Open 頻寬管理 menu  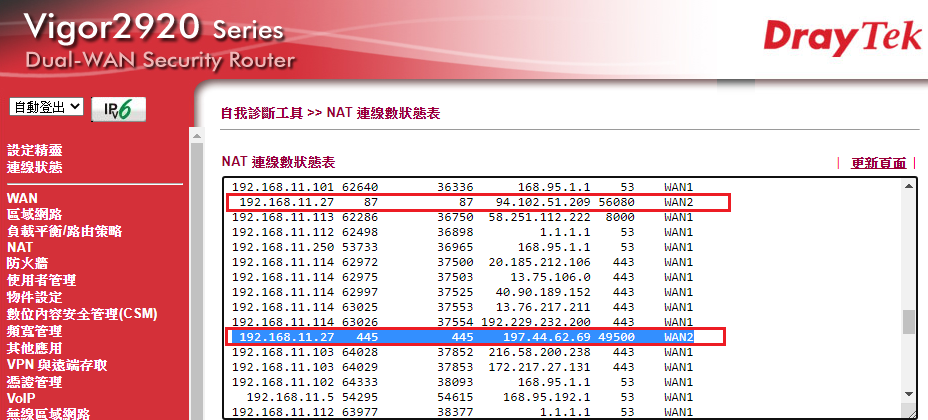(x=34, y=331)
